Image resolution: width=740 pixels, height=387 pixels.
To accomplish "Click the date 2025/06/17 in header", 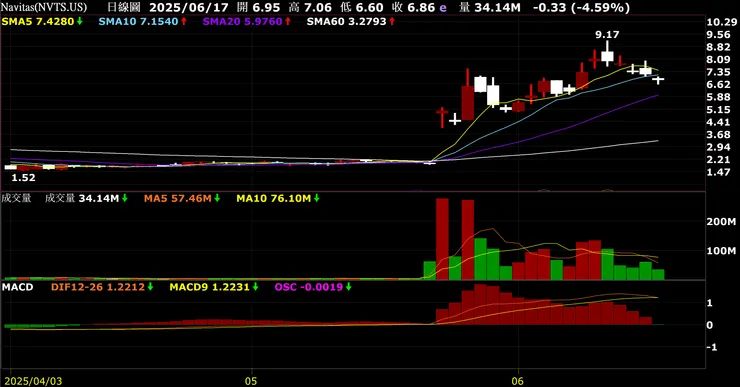I will pyautogui.click(x=189, y=8).
